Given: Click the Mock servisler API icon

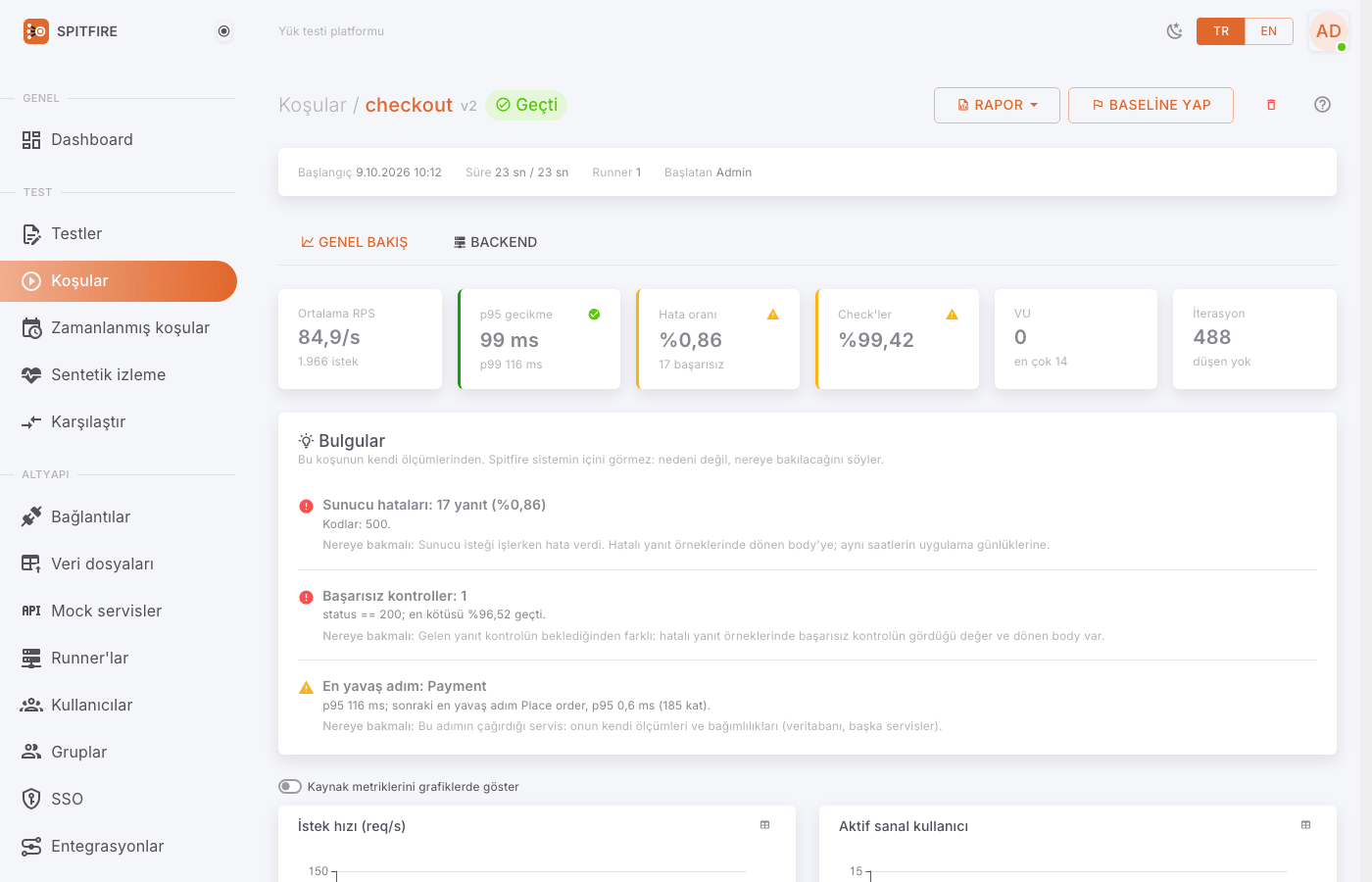Looking at the screenshot, I should coord(31,611).
